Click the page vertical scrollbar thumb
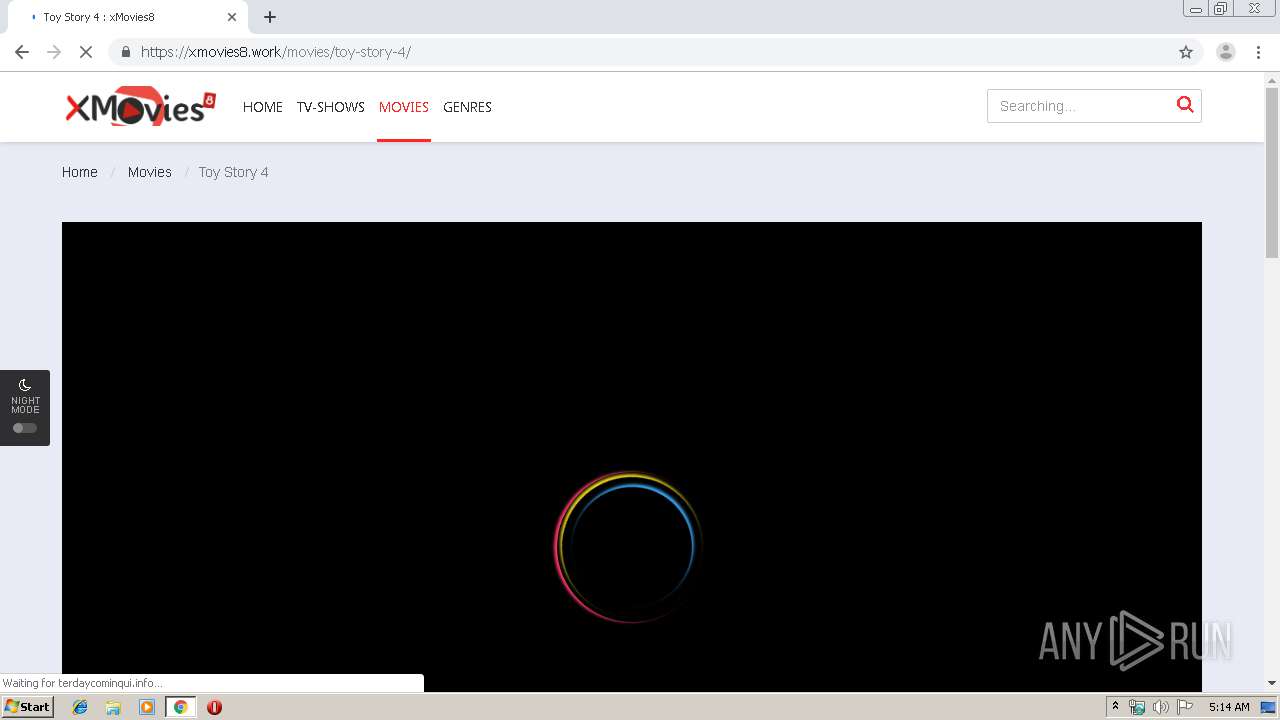Screen dimensions: 1280x720 point(1272,173)
